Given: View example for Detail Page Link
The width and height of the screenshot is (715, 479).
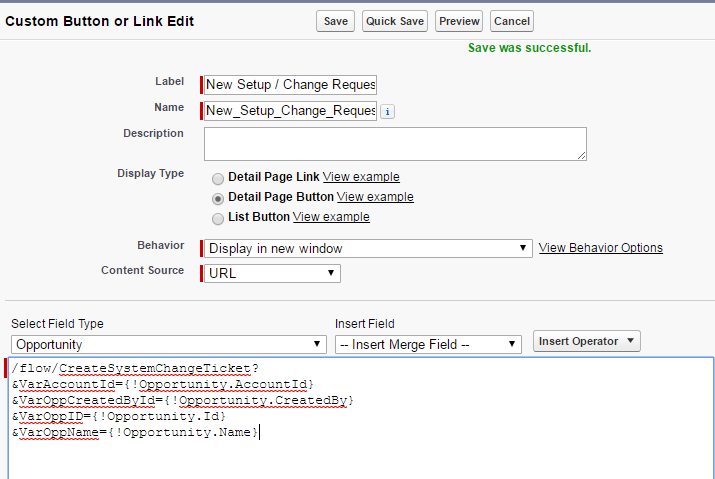Looking at the screenshot, I should coord(361,177).
